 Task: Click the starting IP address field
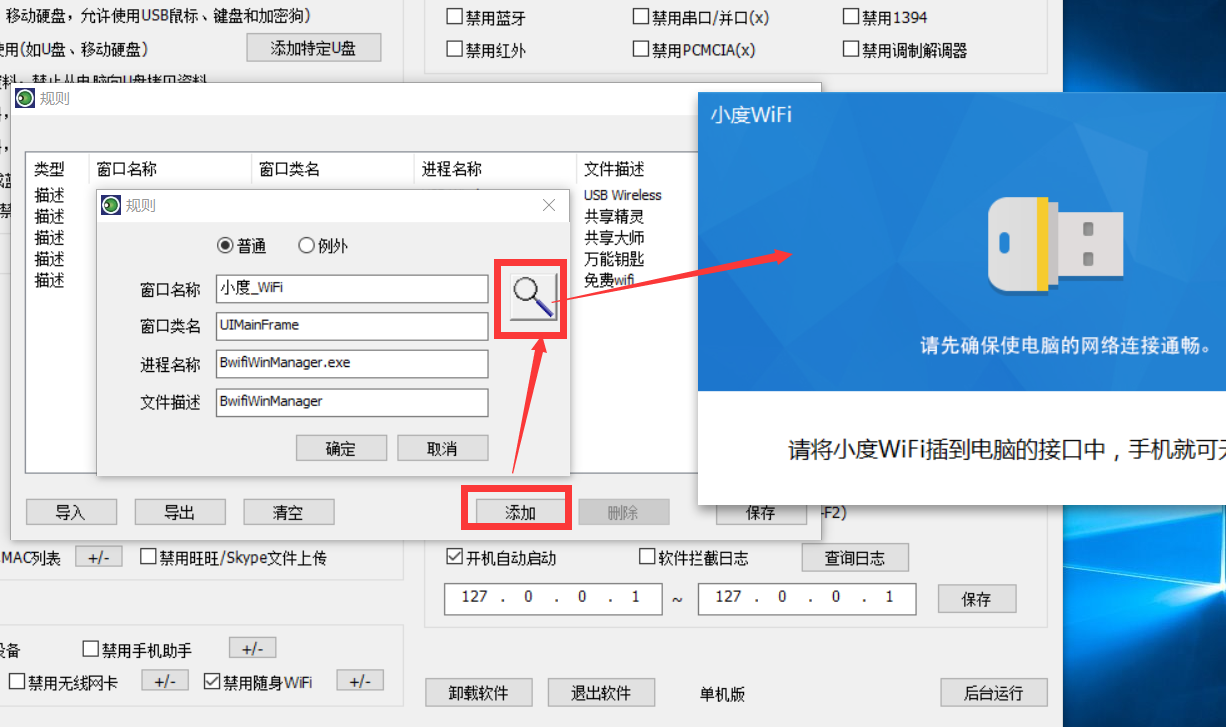click(553, 598)
